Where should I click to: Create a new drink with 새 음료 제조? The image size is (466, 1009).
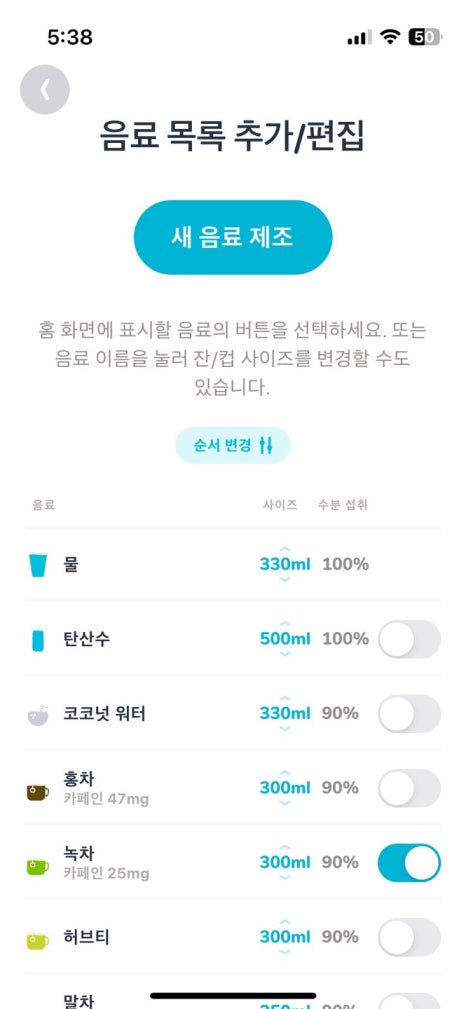[x=233, y=237]
